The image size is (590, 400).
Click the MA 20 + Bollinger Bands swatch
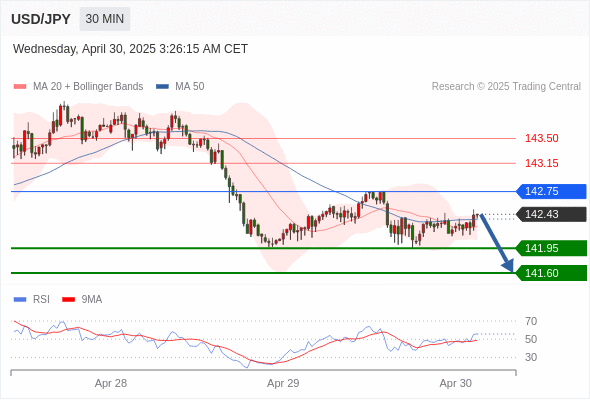pyautogui.click(x=20, y=87)
